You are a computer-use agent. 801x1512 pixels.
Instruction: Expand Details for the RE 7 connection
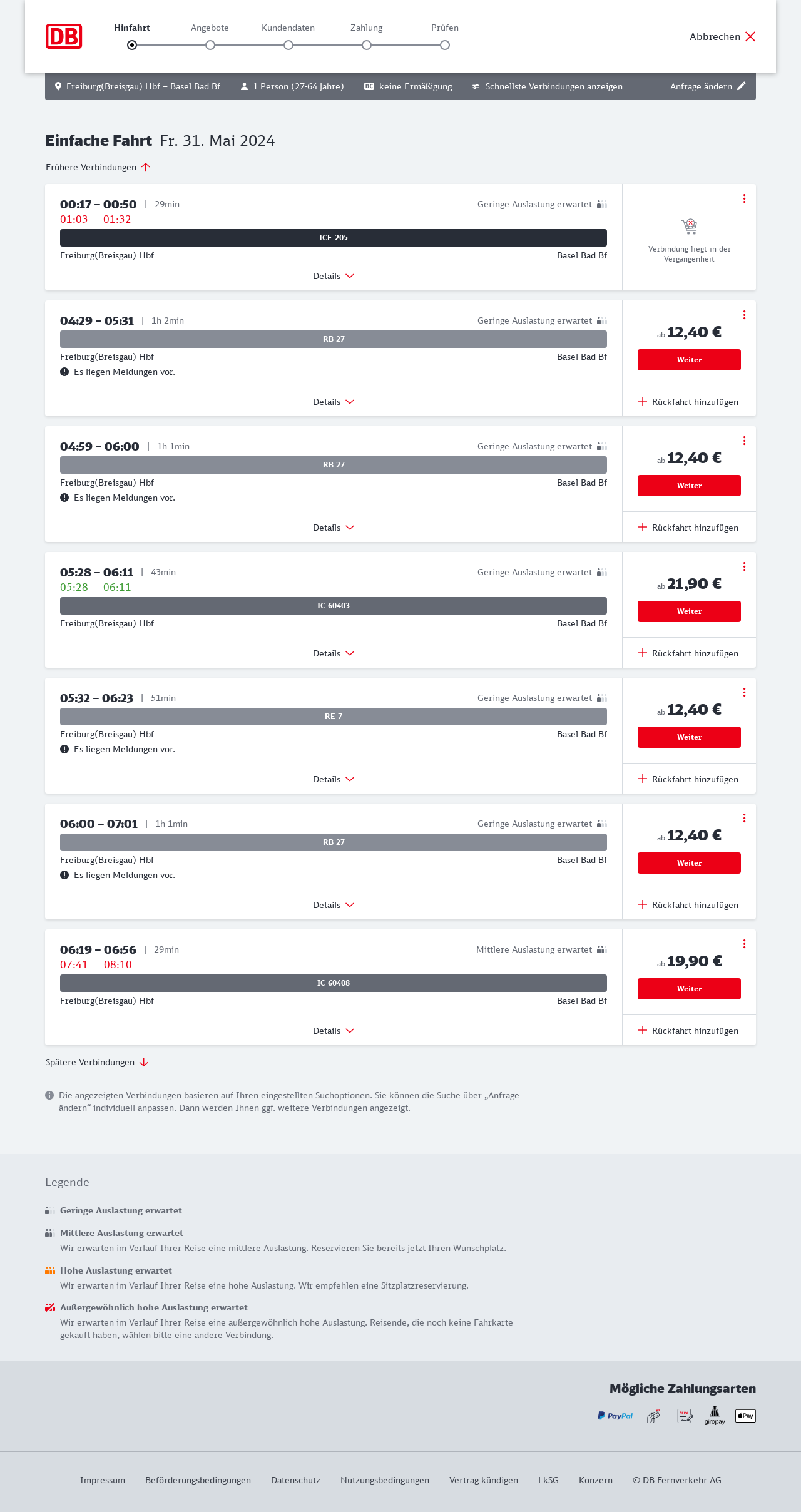click(334, 779)
